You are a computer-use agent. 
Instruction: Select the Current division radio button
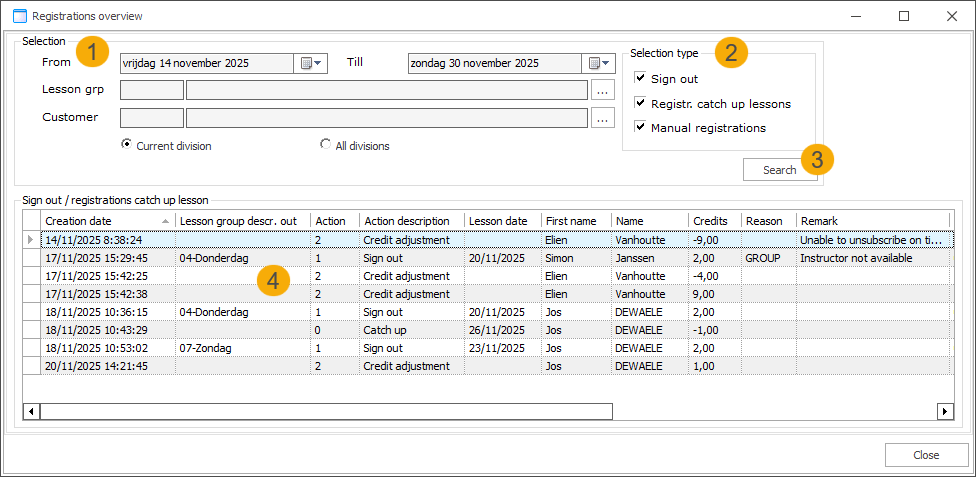(x=127, y=145)
